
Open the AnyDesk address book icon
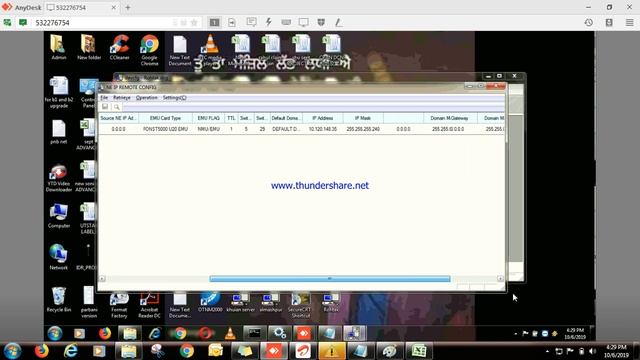coord(609,23)
